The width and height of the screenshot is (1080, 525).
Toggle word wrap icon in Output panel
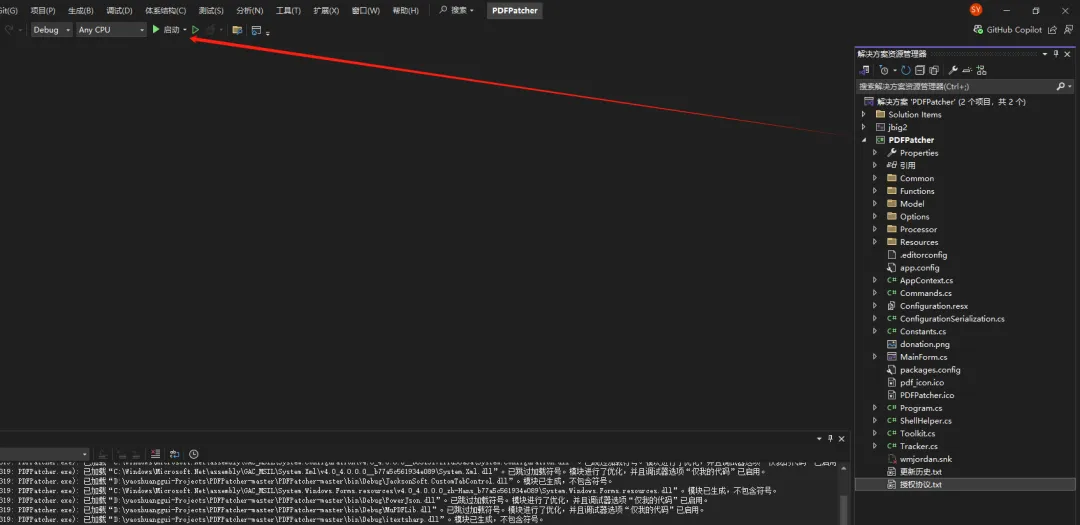click(175, 454)
